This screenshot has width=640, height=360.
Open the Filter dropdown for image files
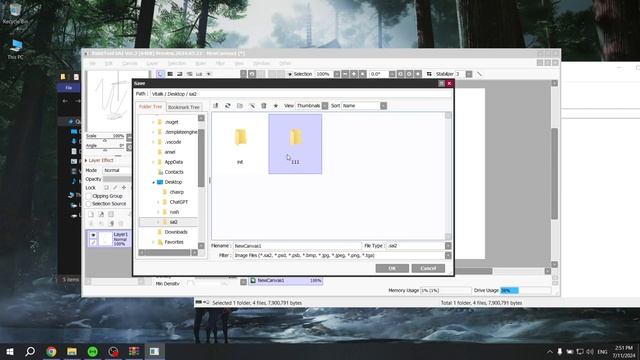[x=342, y=256]
